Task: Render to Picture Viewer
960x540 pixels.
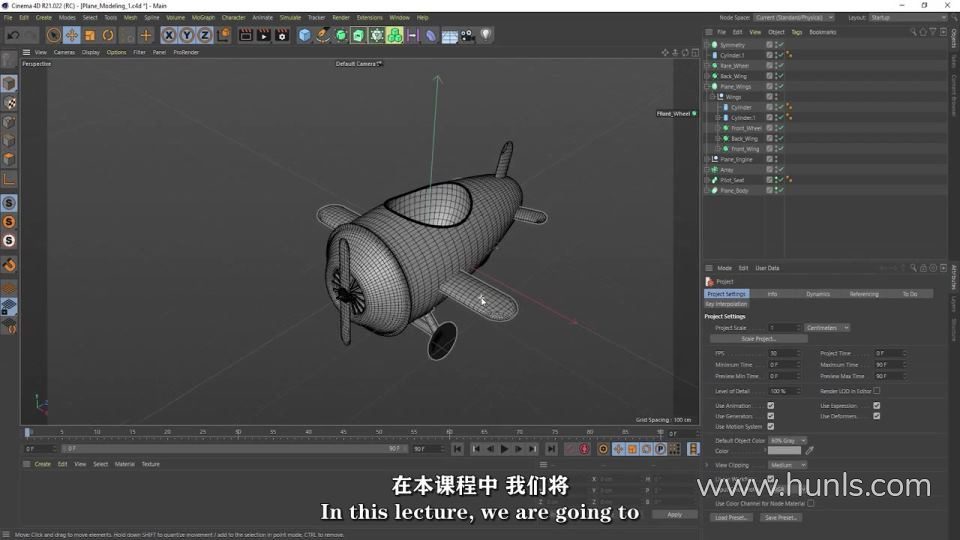Action: (x=264, y=36)
